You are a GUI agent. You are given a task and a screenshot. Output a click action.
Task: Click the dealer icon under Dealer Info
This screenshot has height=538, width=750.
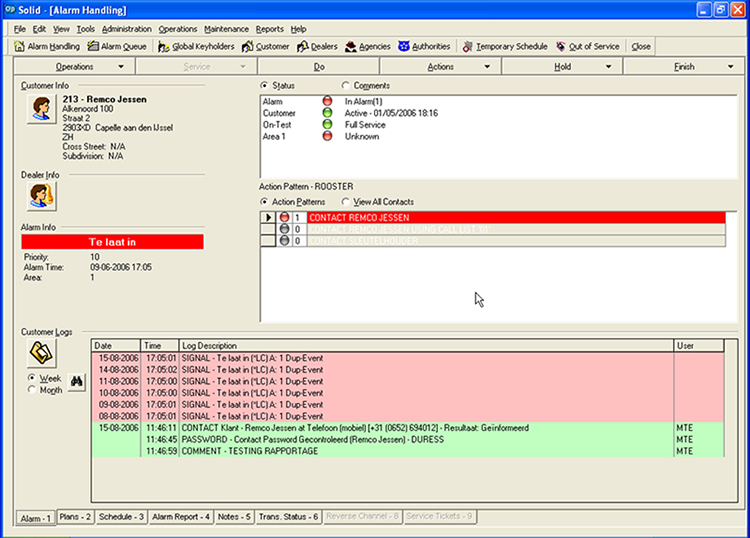tap(40, 197)
